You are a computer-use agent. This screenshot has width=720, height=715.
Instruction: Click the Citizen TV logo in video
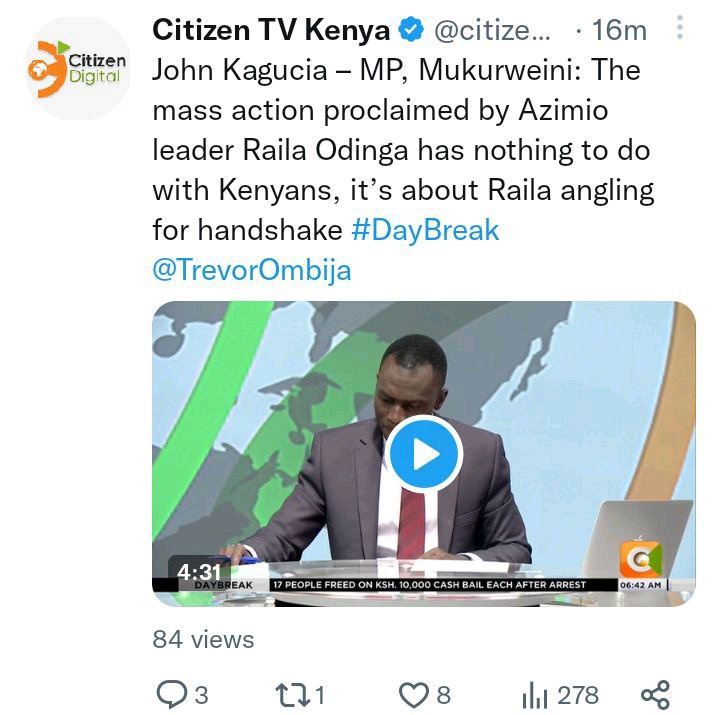pyautogui.click(x=641, y=559)
